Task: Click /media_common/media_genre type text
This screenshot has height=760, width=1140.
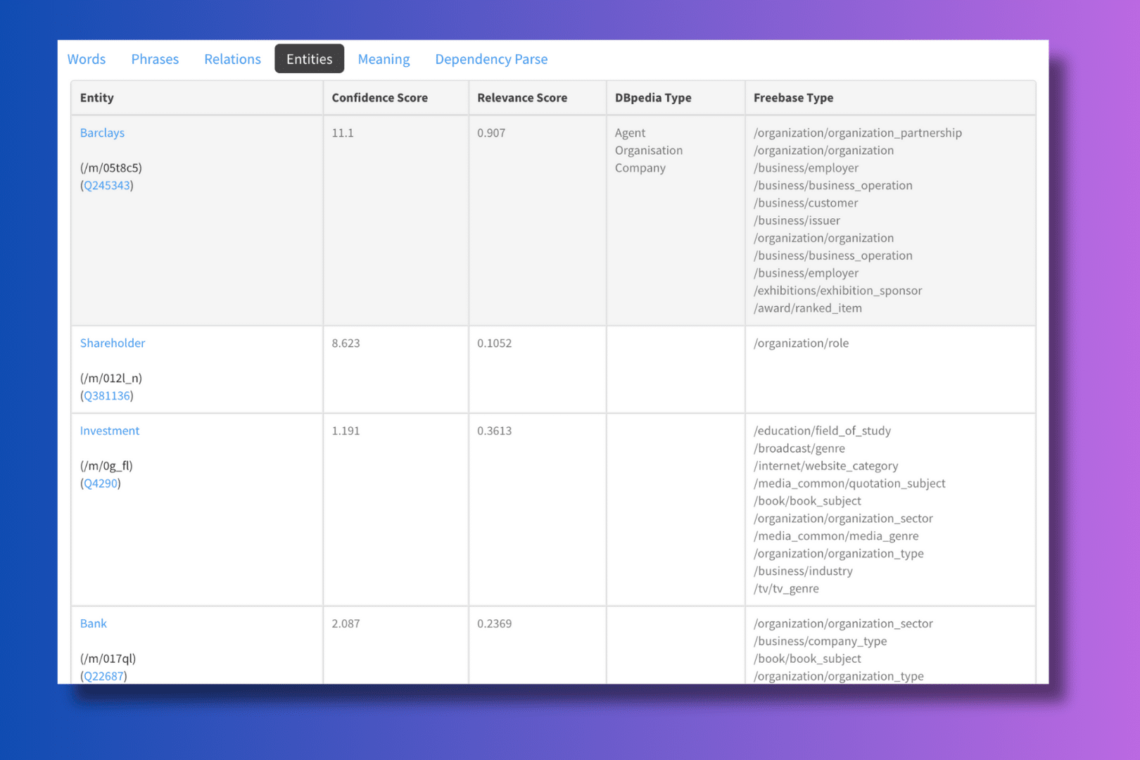Action: coord(836,535)
